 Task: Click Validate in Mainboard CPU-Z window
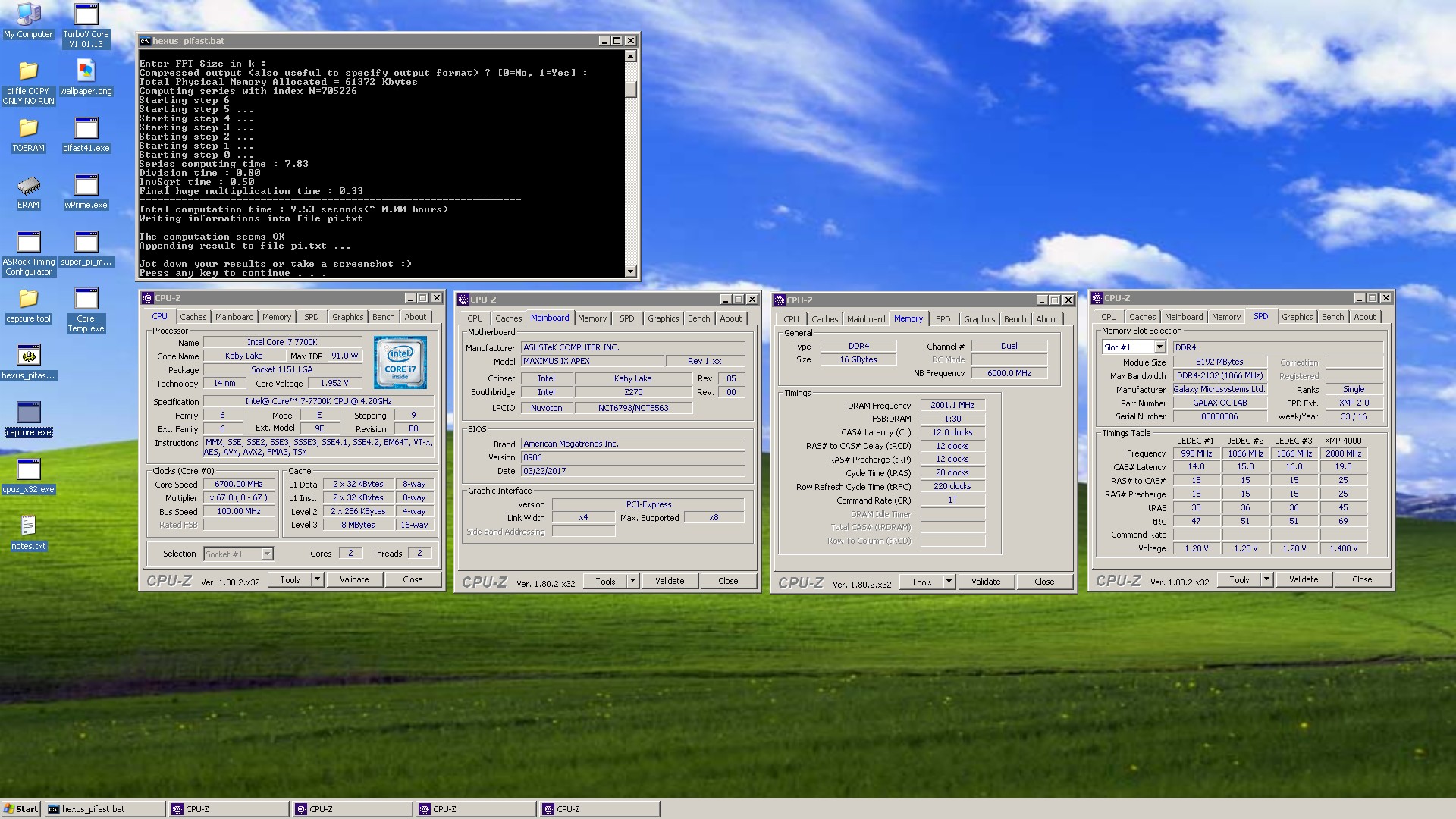click(670, 582)
